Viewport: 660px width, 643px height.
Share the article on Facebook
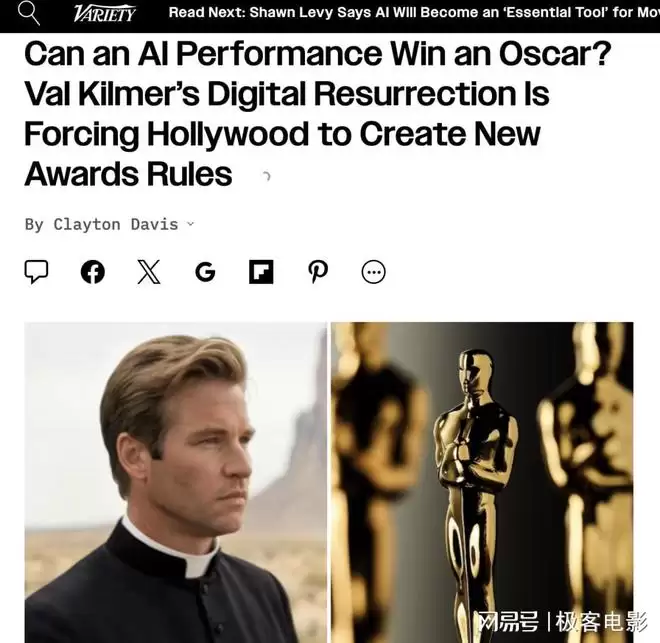93,272
